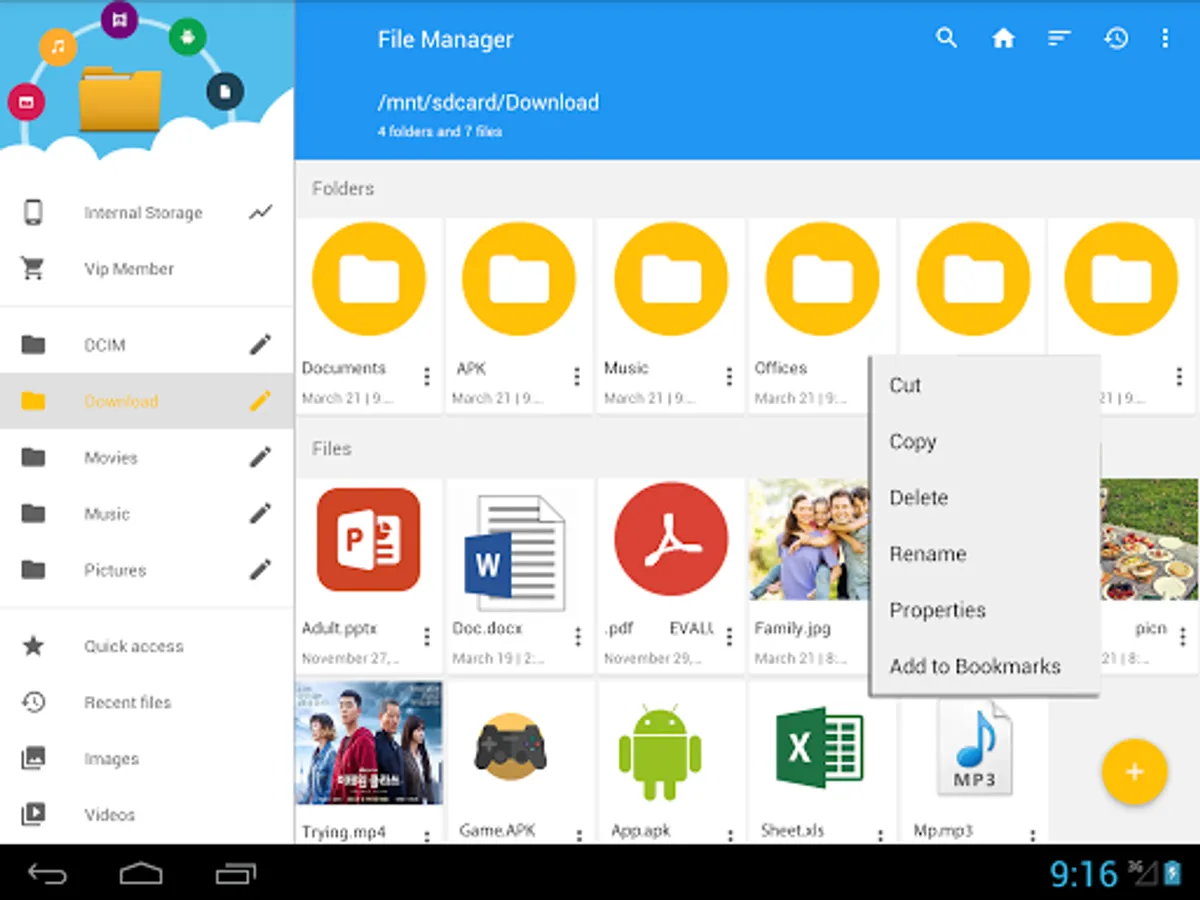
Task: Edit the DCIM bookmark pencil icon
Action: 261,345
